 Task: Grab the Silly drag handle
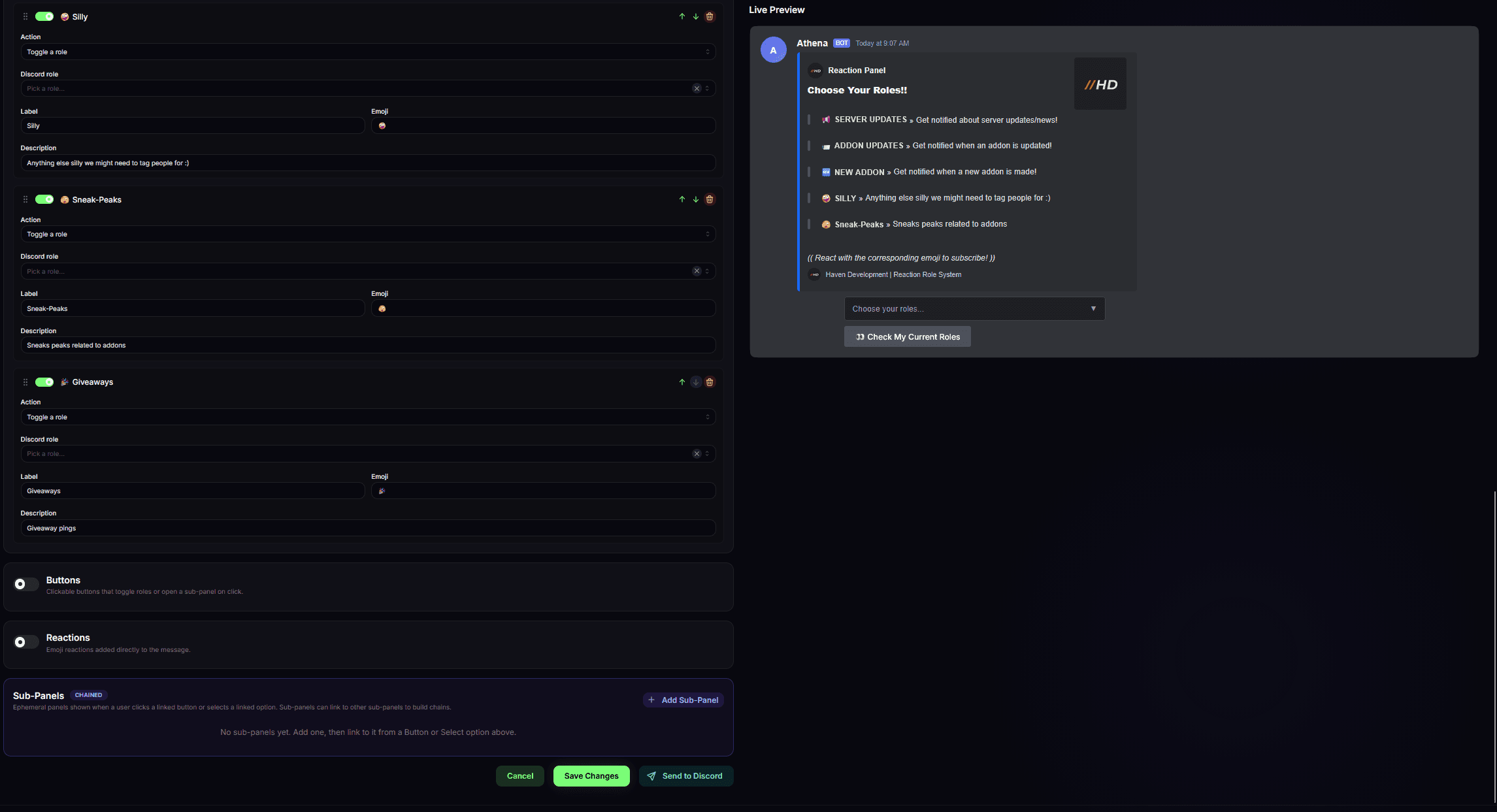[25, 16]
